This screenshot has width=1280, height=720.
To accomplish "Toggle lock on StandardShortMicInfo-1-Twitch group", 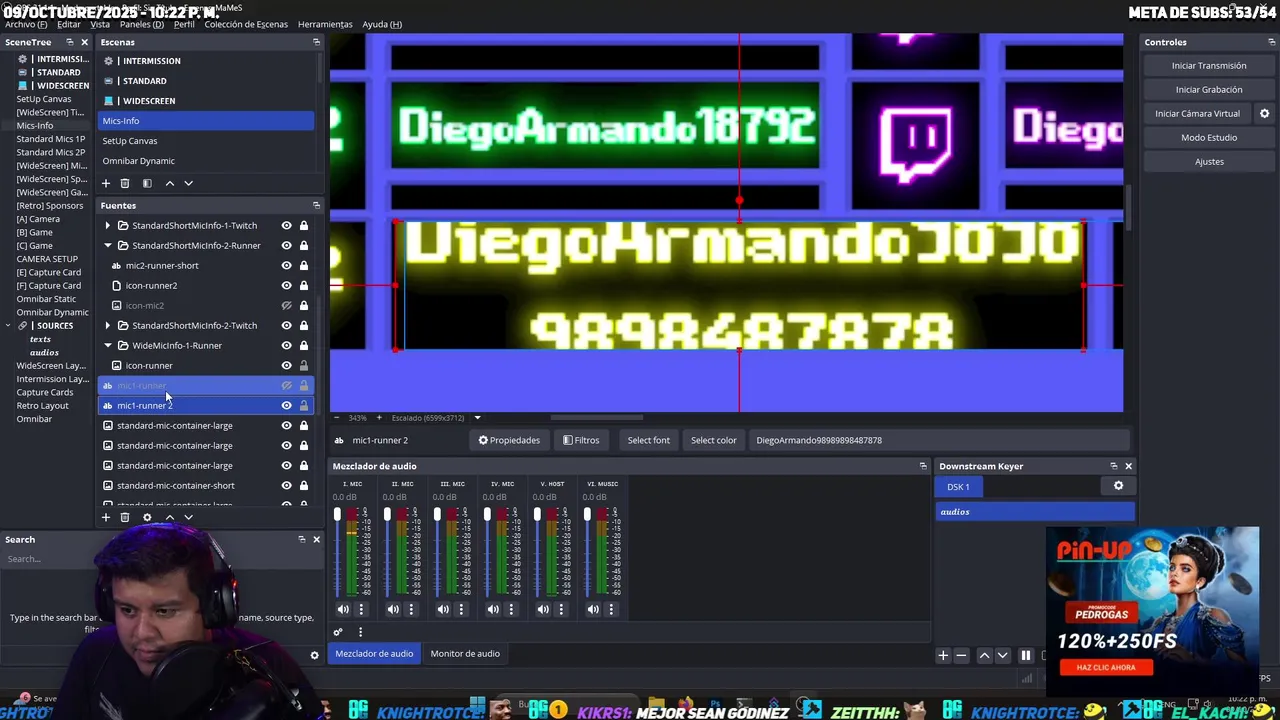I will click(304, 226).
